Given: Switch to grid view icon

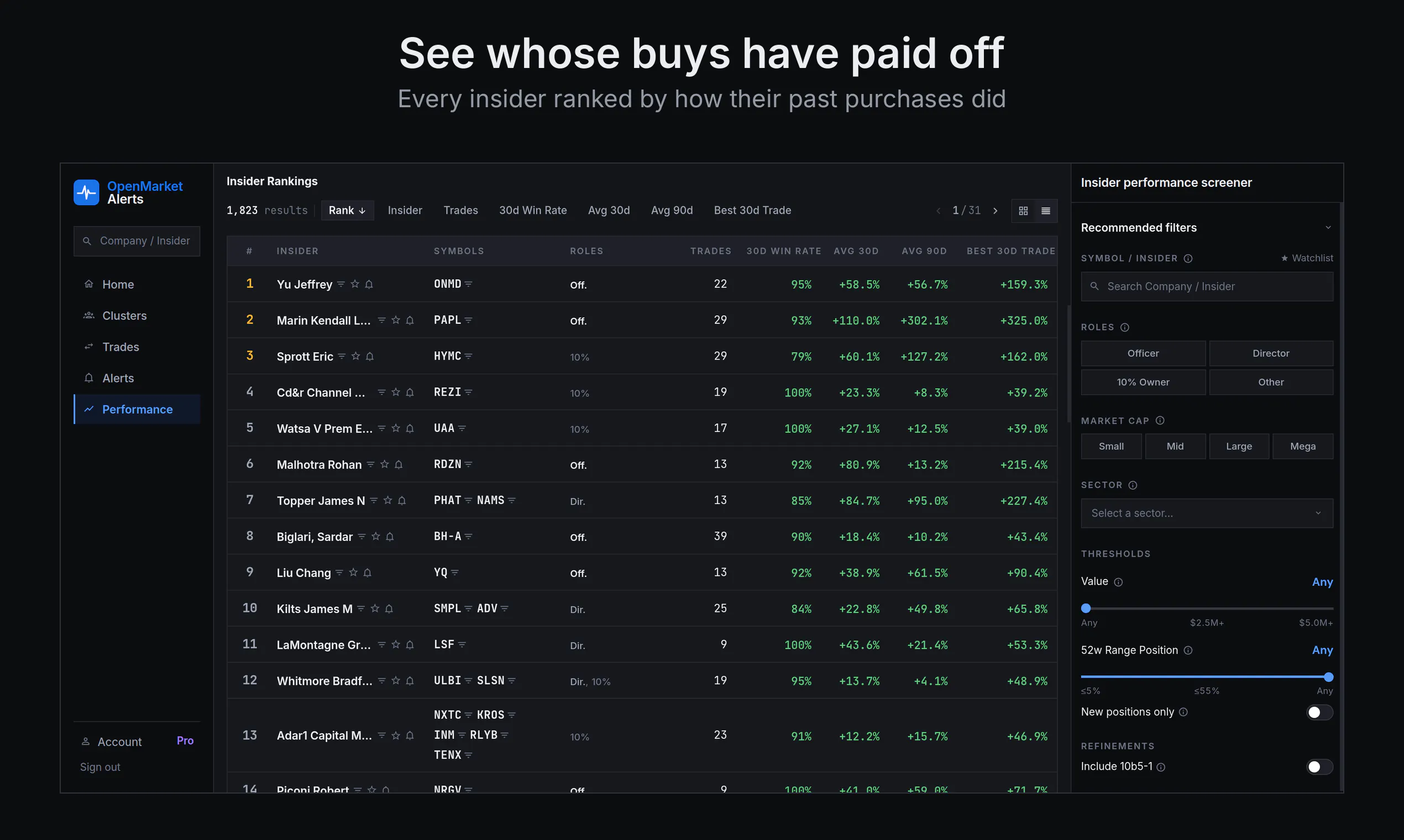Looking at the screenshot, I should point(1023,211).
